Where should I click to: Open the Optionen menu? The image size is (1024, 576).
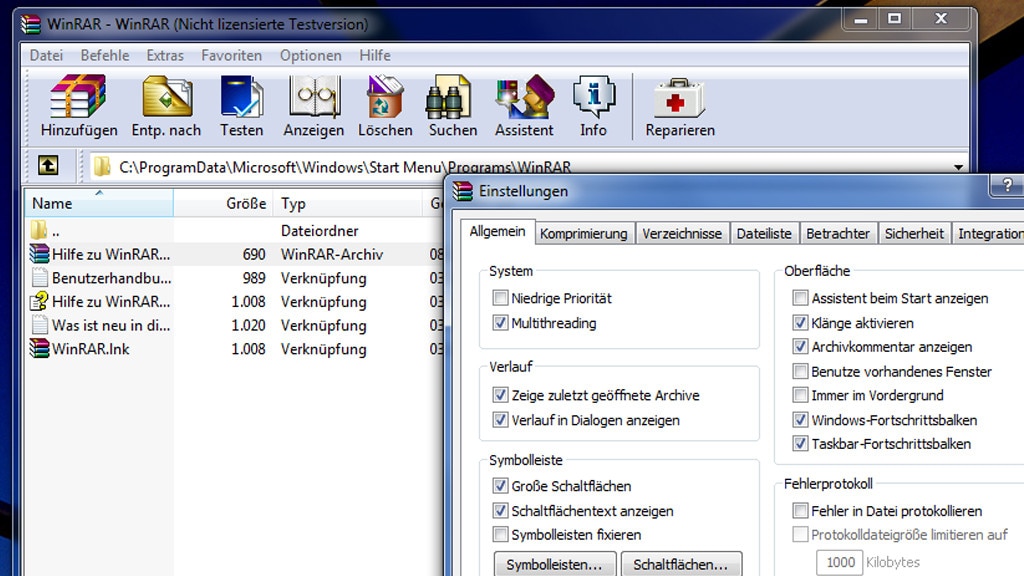[x=311, y=56]
